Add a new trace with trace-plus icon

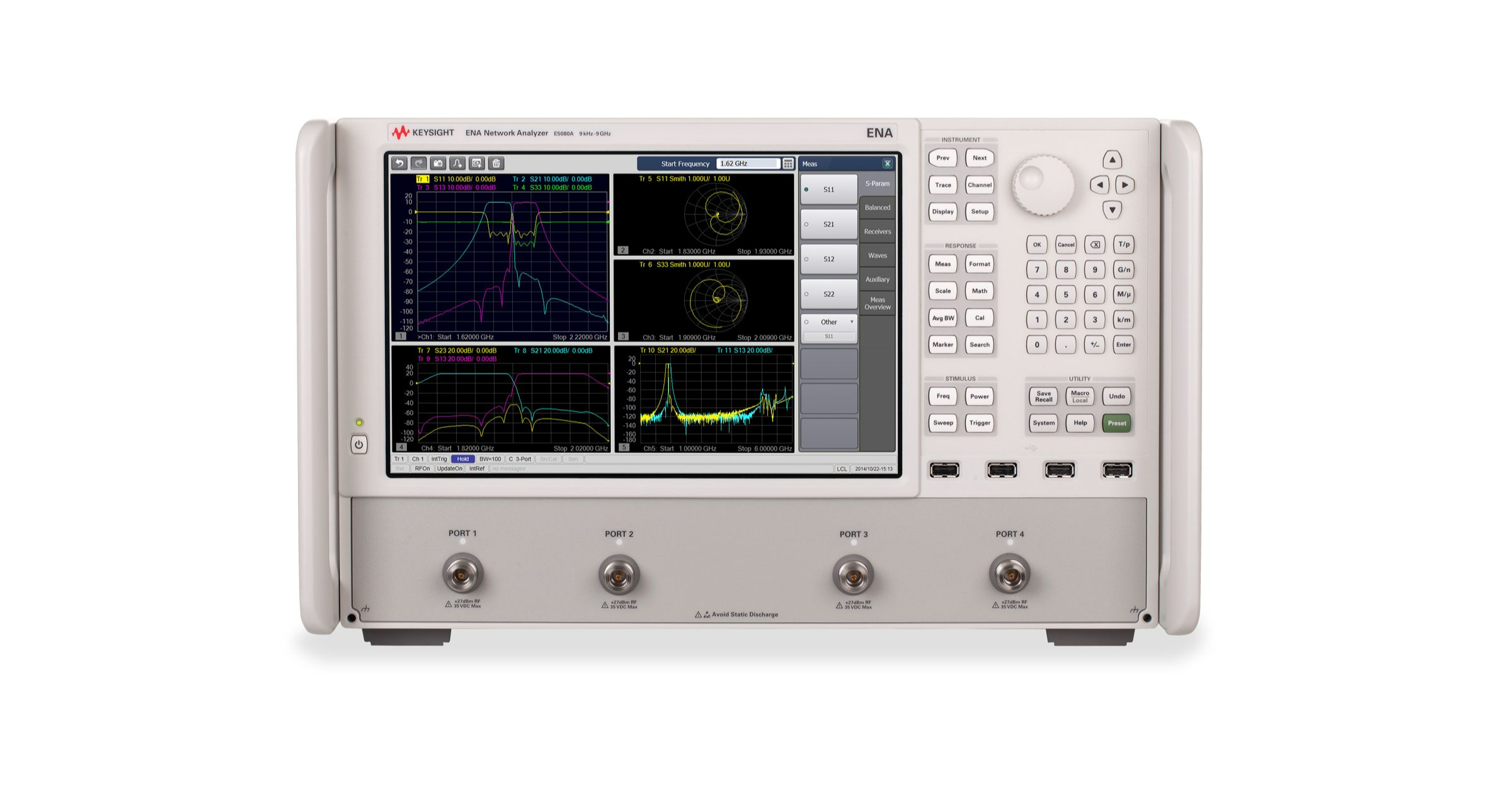click(457, 164)
